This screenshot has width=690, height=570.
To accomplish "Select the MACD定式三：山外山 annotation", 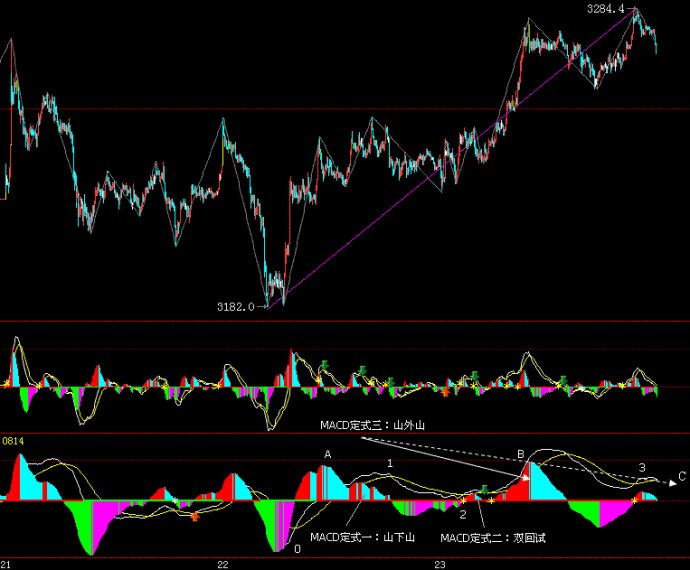I will 372,425.
